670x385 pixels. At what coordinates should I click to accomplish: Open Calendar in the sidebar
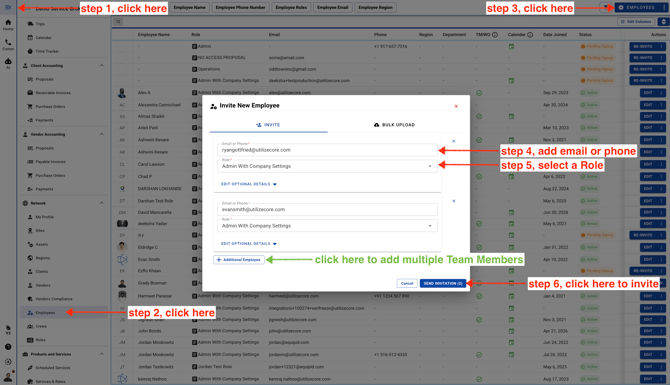[43, 38]
